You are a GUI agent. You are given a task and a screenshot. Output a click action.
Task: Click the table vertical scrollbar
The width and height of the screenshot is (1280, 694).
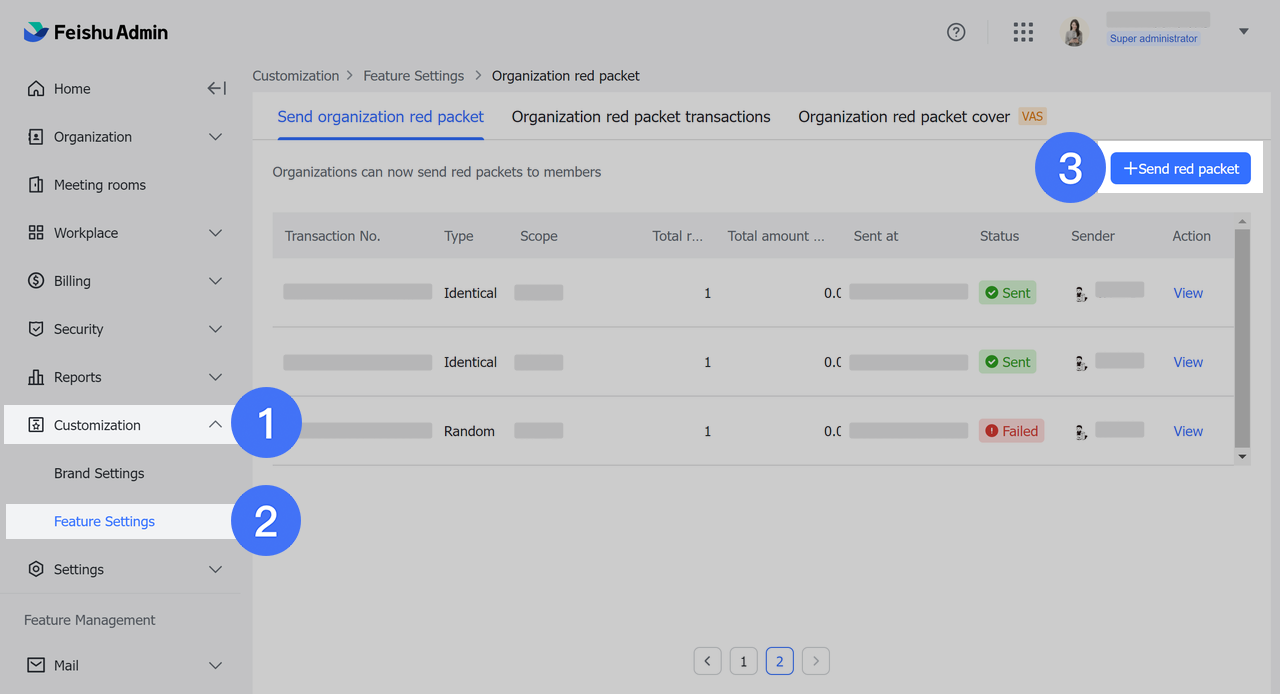pos(1242,338)
